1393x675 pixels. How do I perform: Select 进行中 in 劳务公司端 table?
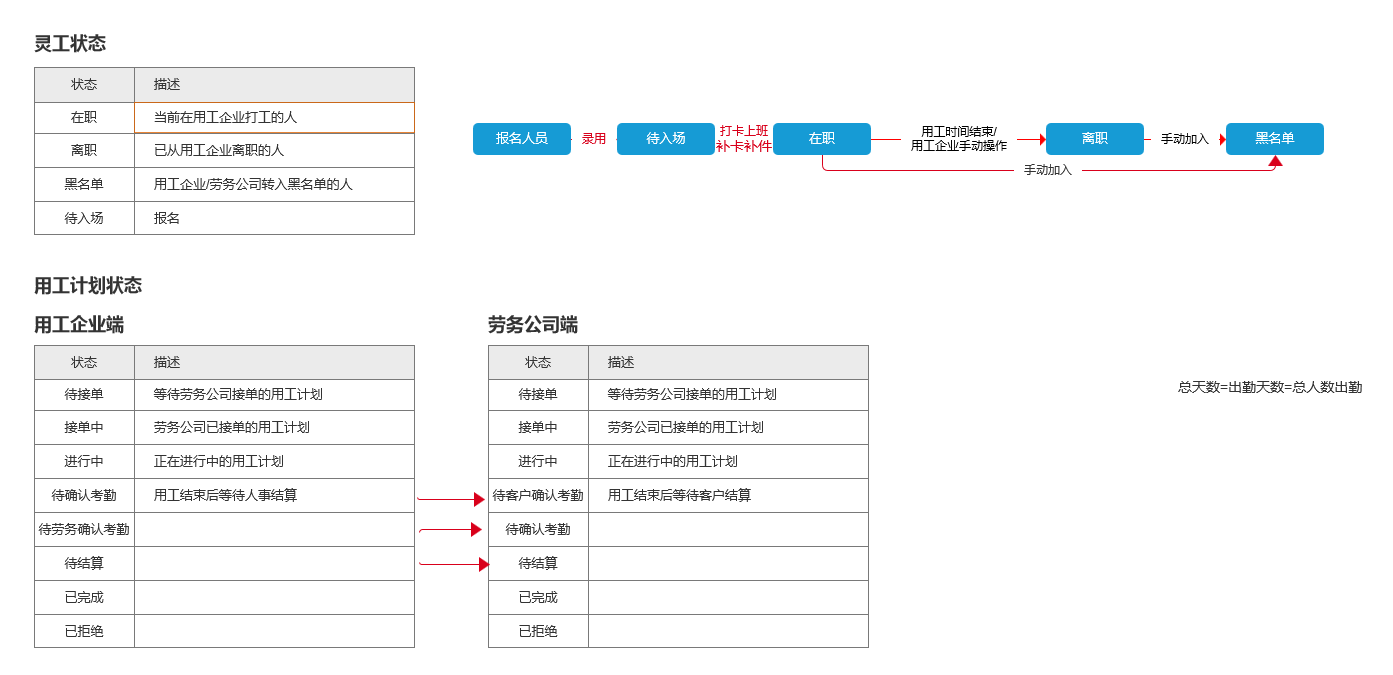[x=538, y=461]
